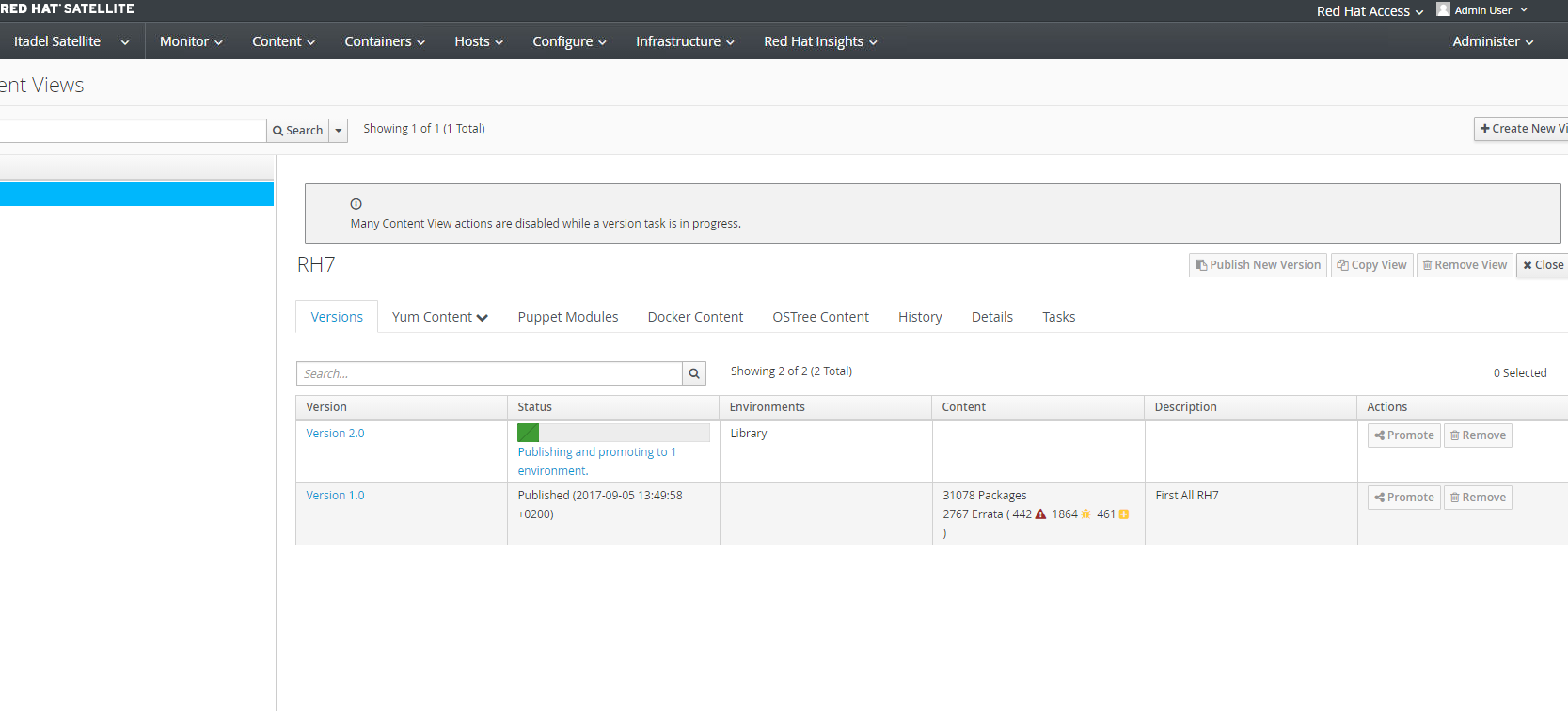Select the highlighted content view row in sidebar

pos(136,194)
